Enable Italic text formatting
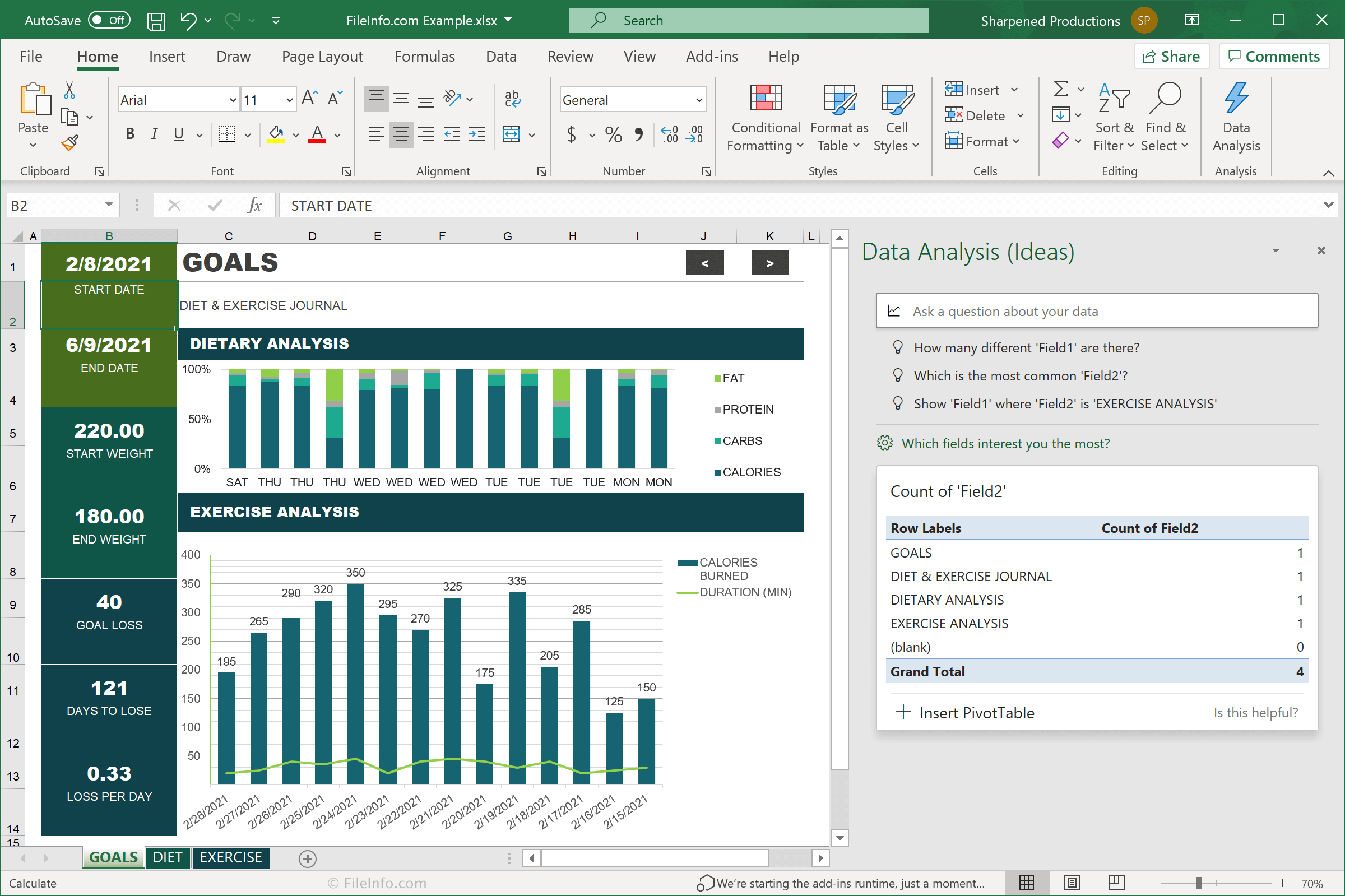This screenshot has height=896, width=1345. tap(153, 135)
